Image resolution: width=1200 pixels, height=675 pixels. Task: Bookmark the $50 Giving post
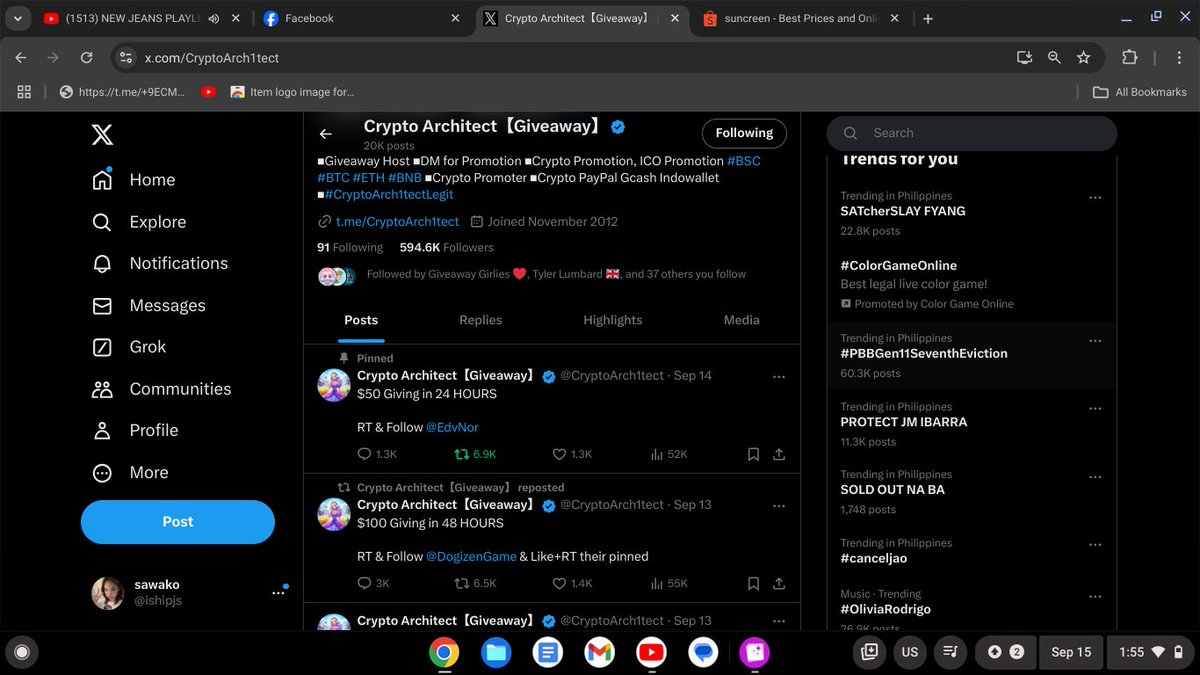(753, 454)
